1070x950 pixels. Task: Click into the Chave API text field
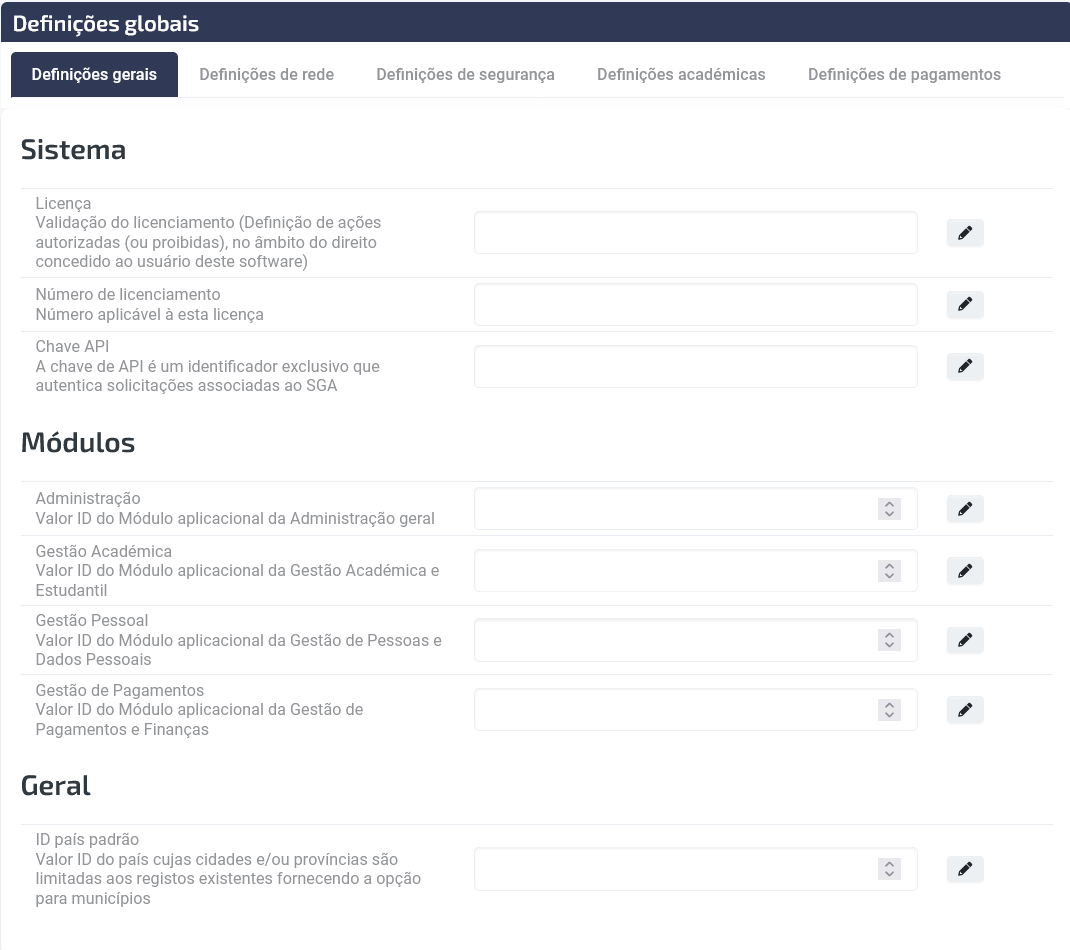[x=695, y=366]
